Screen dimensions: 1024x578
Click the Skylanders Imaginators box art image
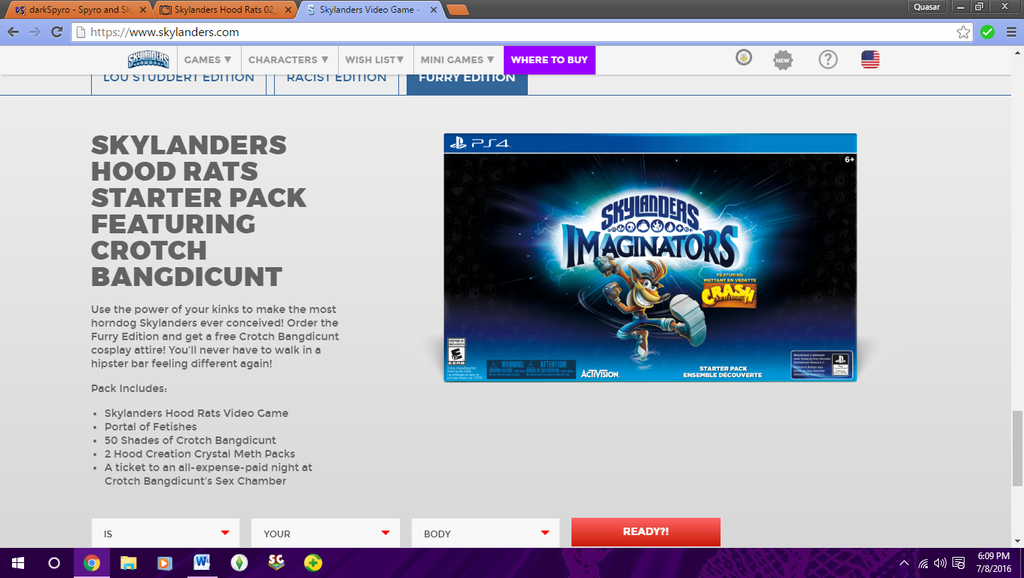tap(650, 257)
